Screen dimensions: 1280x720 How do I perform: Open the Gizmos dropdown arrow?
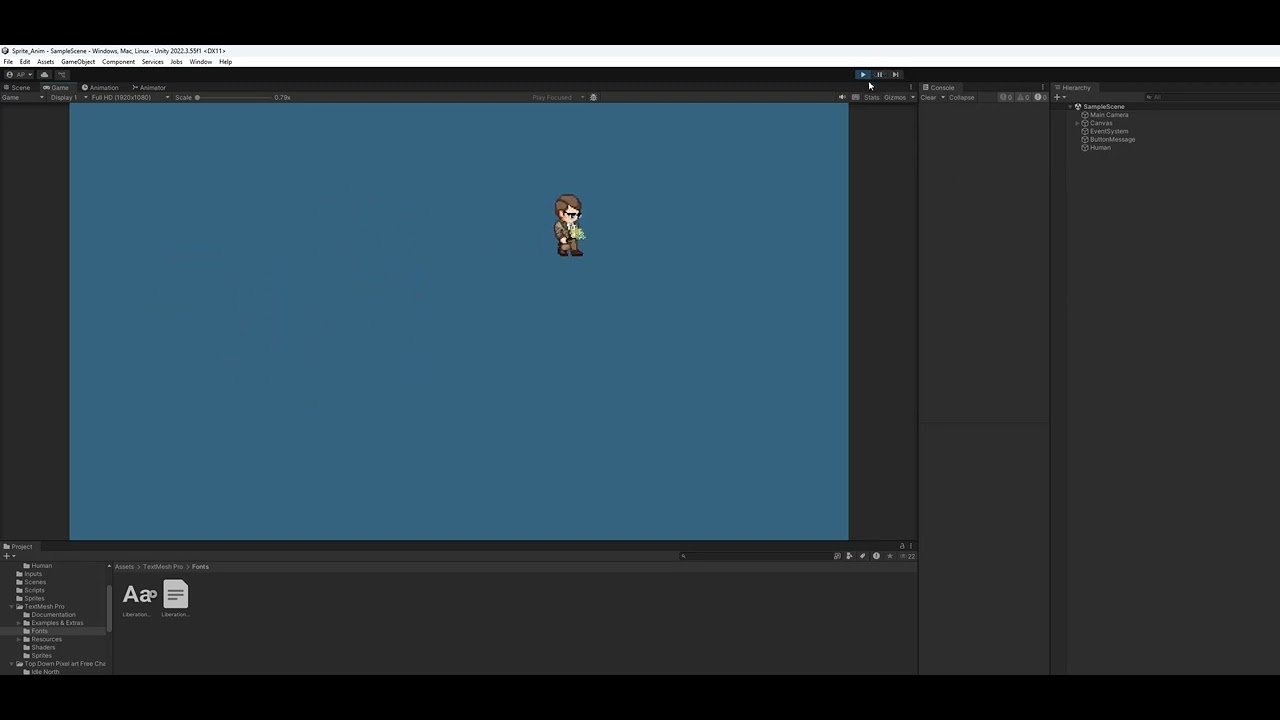tap(912, 97)
